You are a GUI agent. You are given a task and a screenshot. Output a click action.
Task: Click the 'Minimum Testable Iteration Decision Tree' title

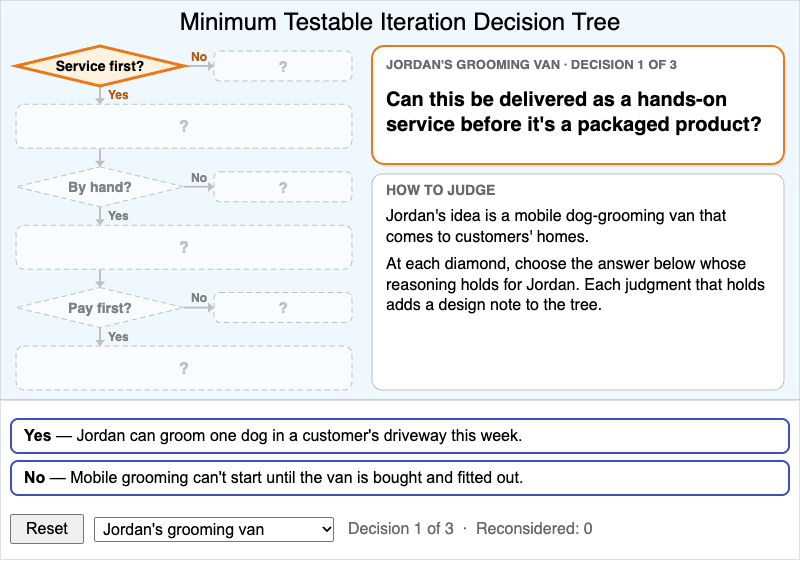pos(399,22)
